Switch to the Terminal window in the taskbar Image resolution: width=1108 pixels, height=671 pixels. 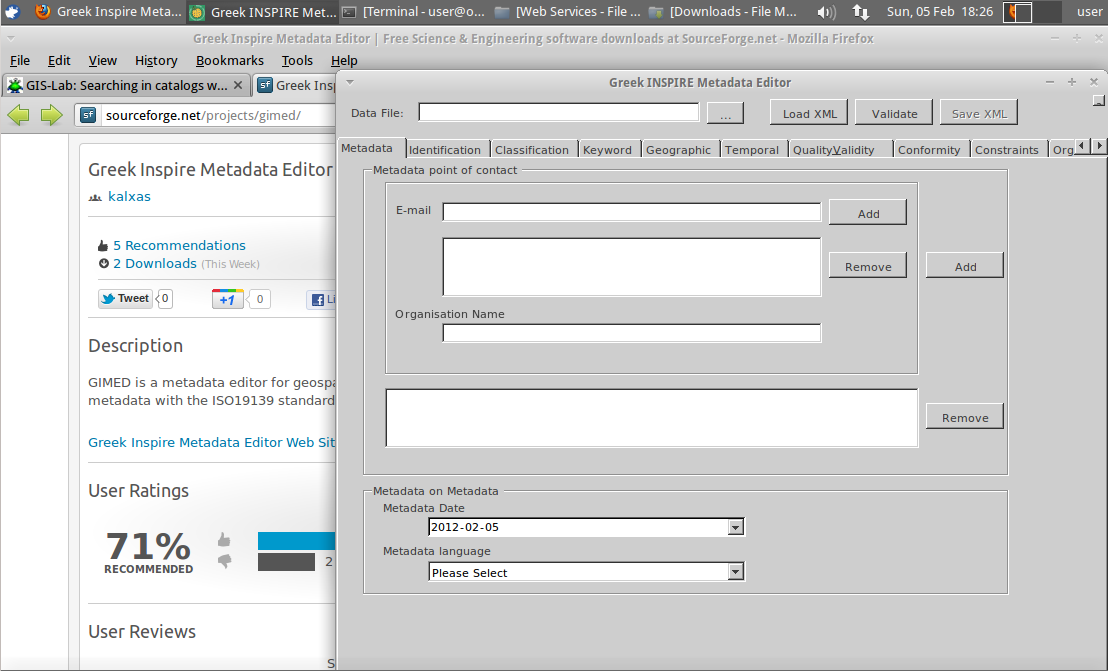tap(414, 12)
